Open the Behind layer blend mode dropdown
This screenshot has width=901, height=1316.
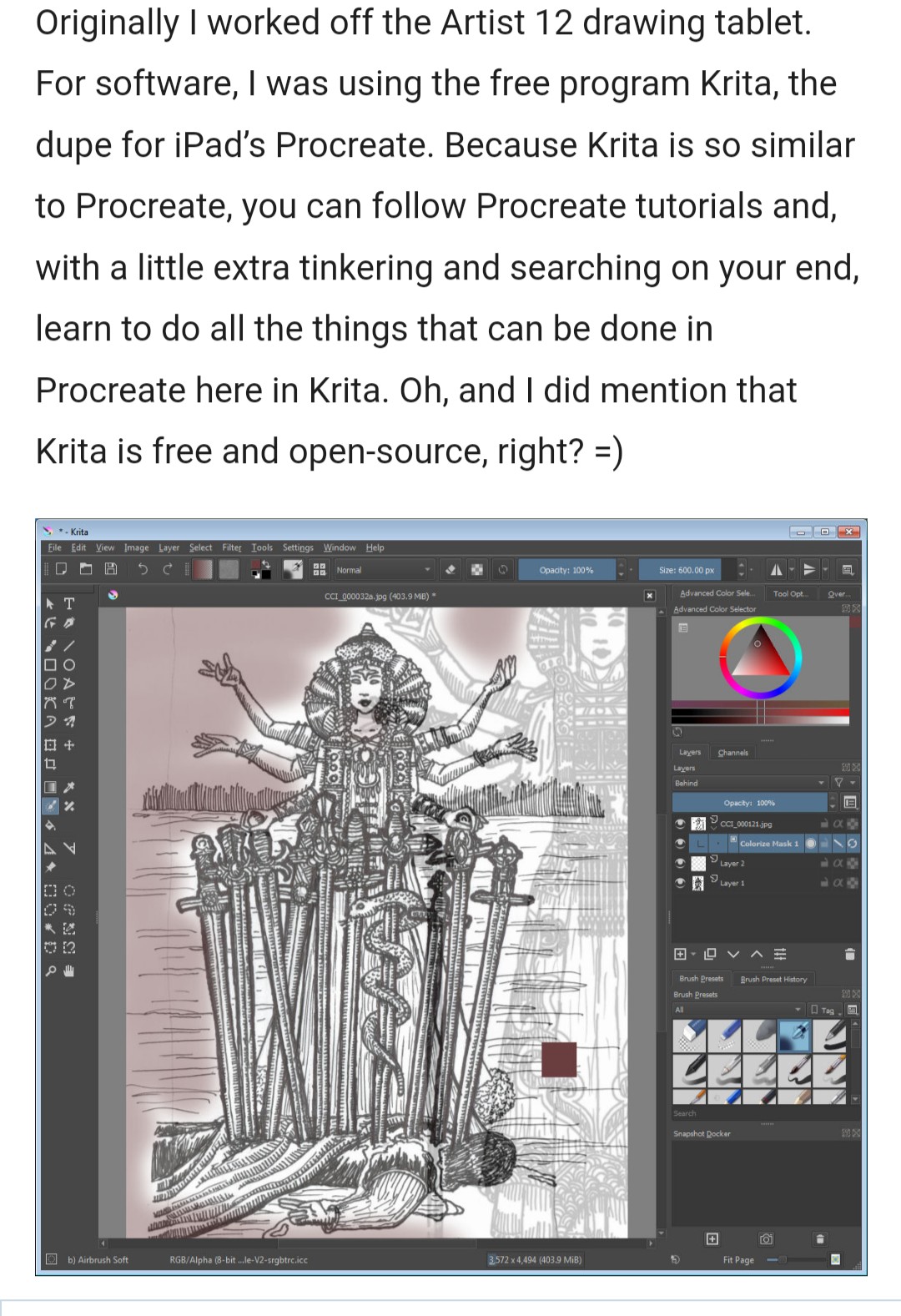click(x=748, y=783)
